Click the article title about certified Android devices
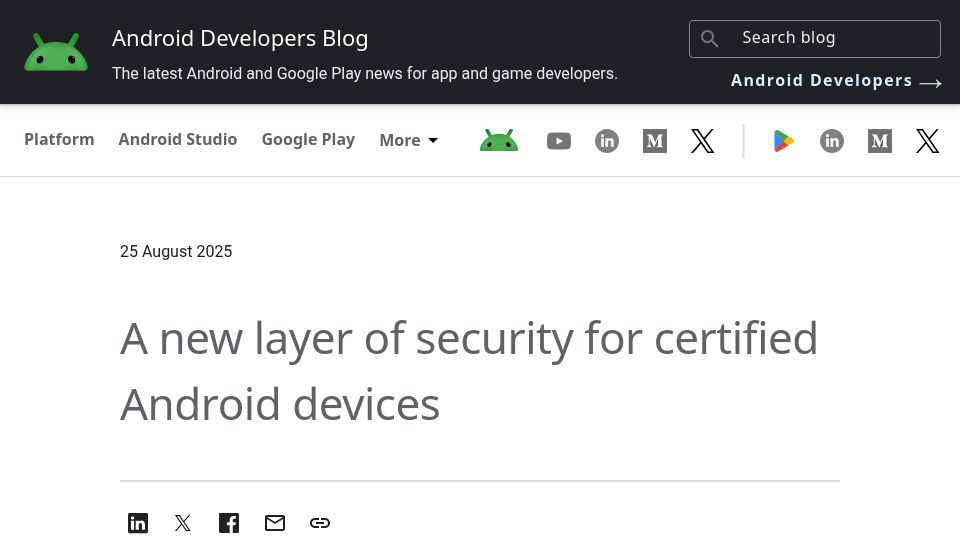This screenshot has width=960, height=540. pos(469,371)
